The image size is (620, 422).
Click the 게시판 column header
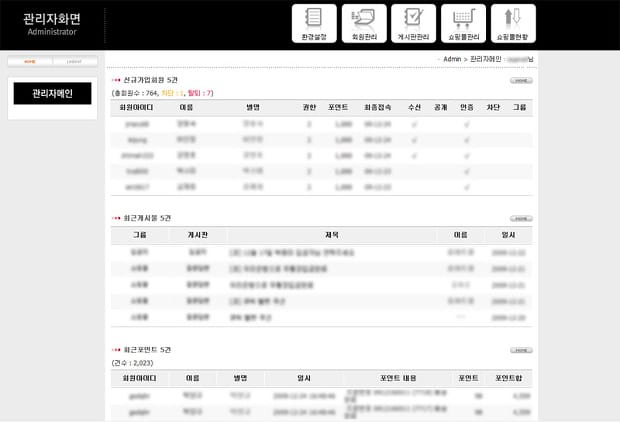(198, 235)
